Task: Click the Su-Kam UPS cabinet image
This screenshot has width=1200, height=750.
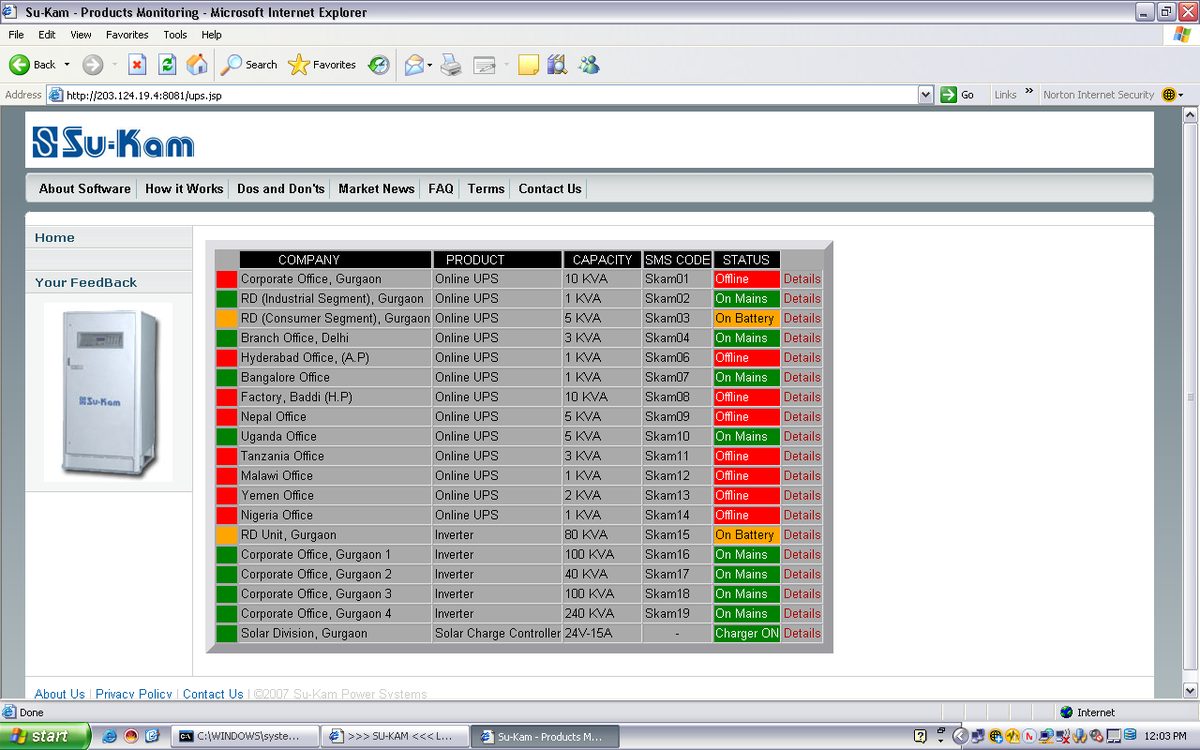Action: 108,392
